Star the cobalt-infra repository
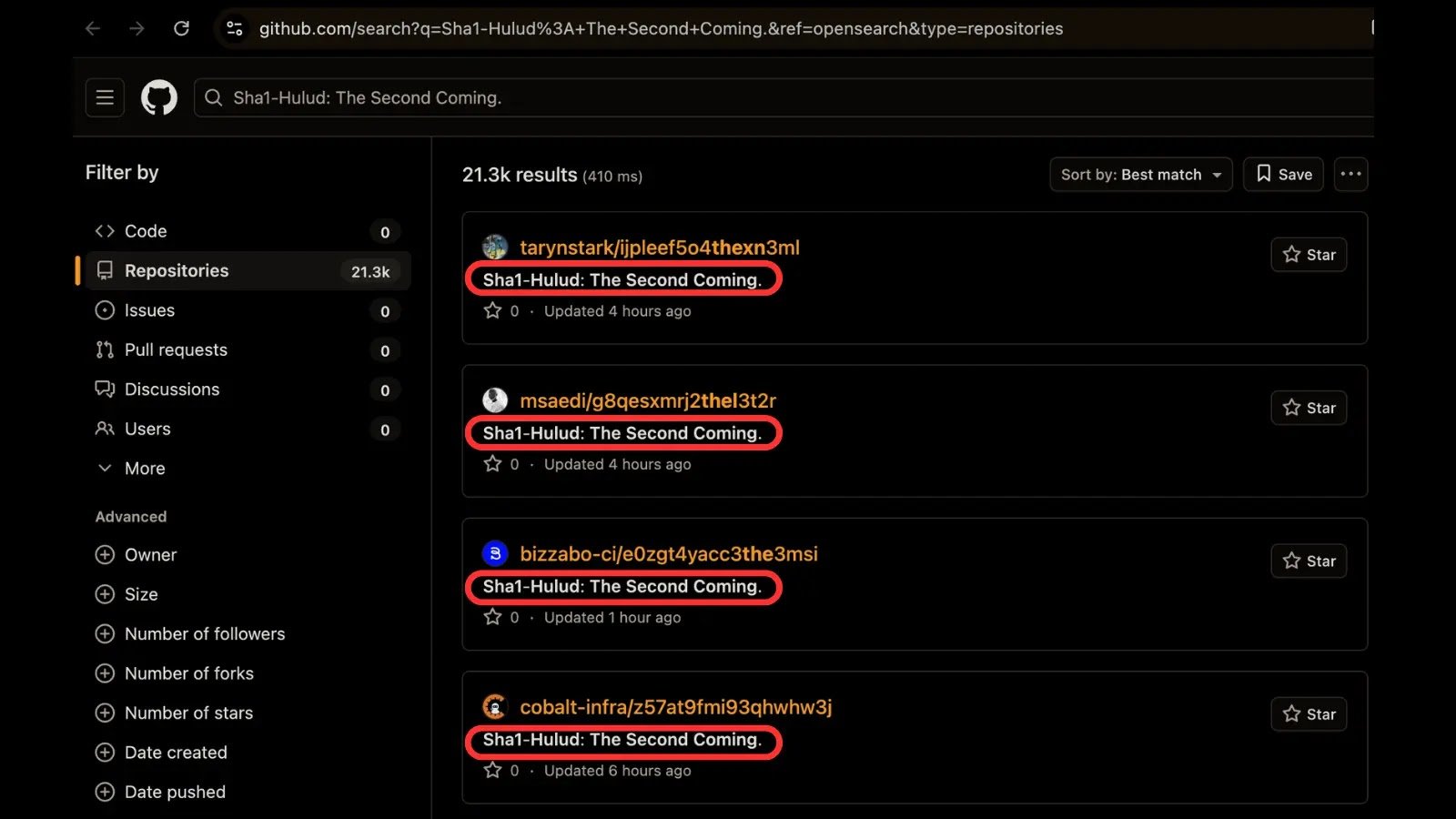This screenshot has width=1456, height=819. tap(1309, 714)
